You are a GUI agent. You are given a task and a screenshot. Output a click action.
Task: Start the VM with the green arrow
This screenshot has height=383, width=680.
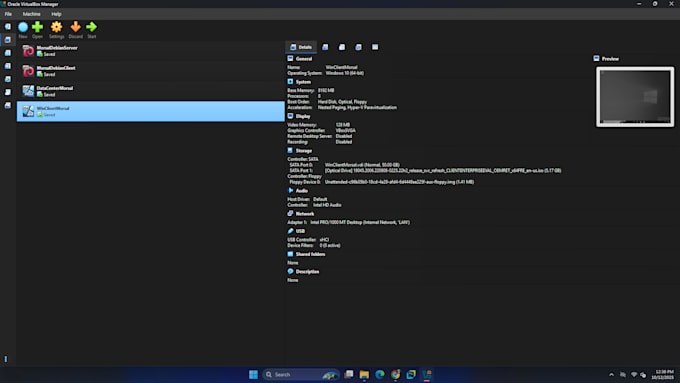[x=92, y=27]
